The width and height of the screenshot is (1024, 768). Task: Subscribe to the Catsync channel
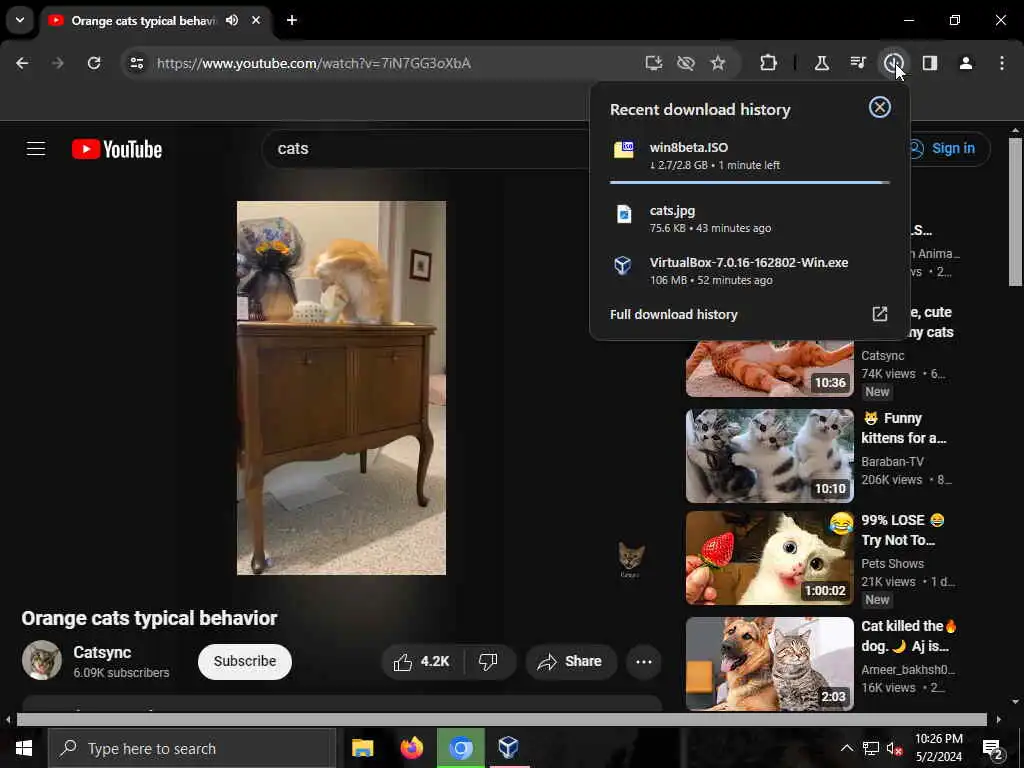pos(245,662)
